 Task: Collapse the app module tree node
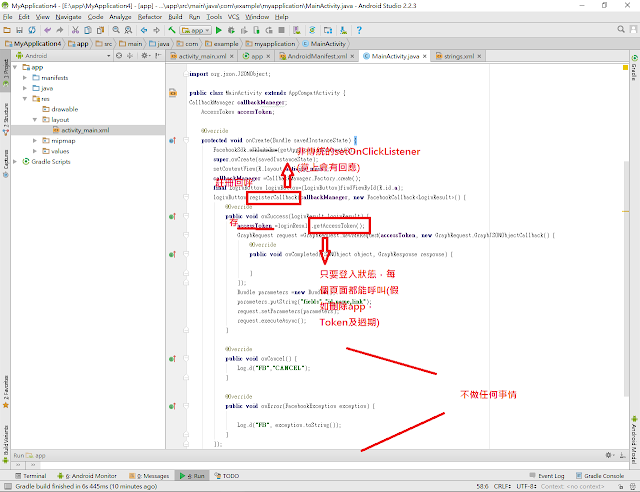point(15,67)
